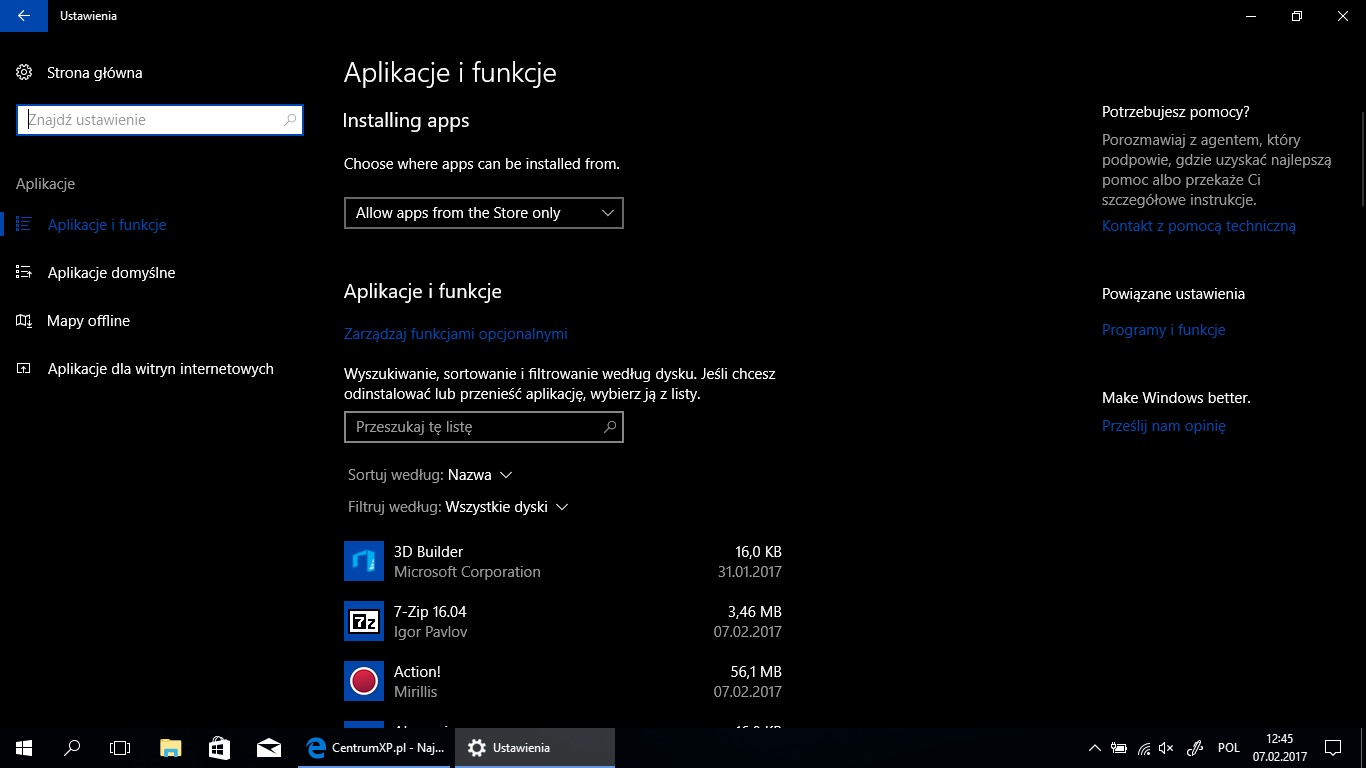Screen dimensions: 1366x768
Task: Click magnifier in Przeszukaj tę listę box
Action: 610,427
